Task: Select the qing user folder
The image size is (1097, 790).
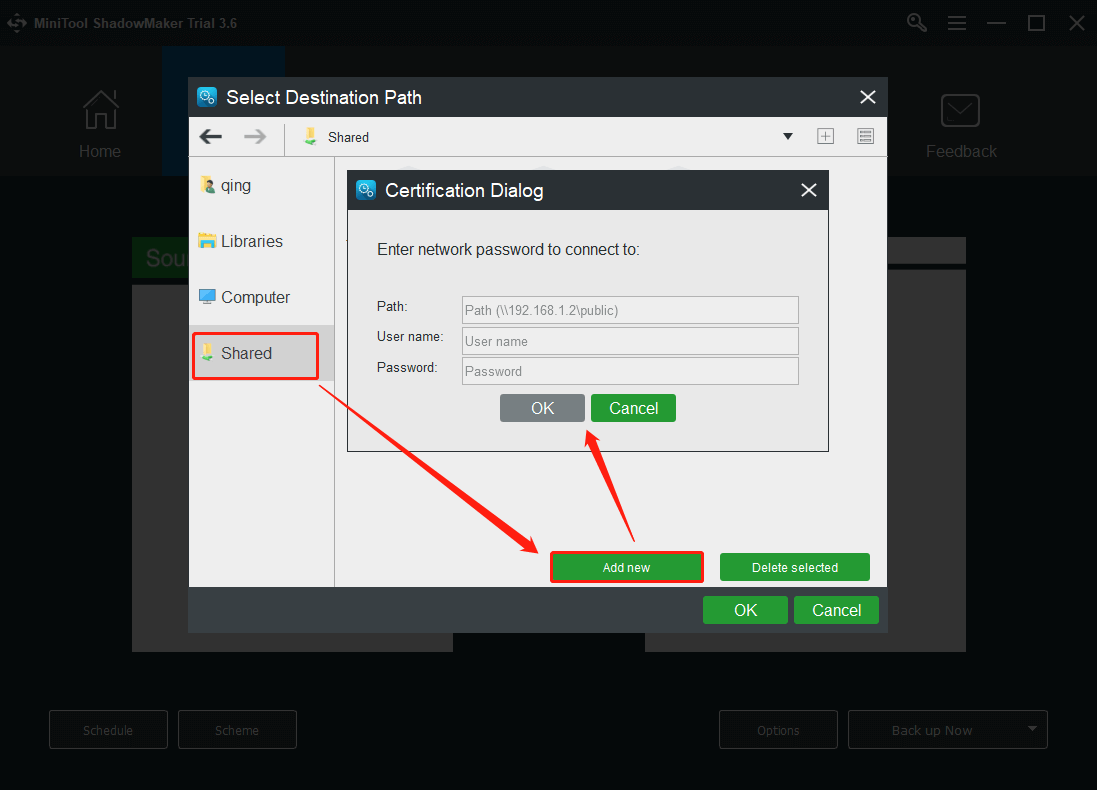Action: coord(262,185)
